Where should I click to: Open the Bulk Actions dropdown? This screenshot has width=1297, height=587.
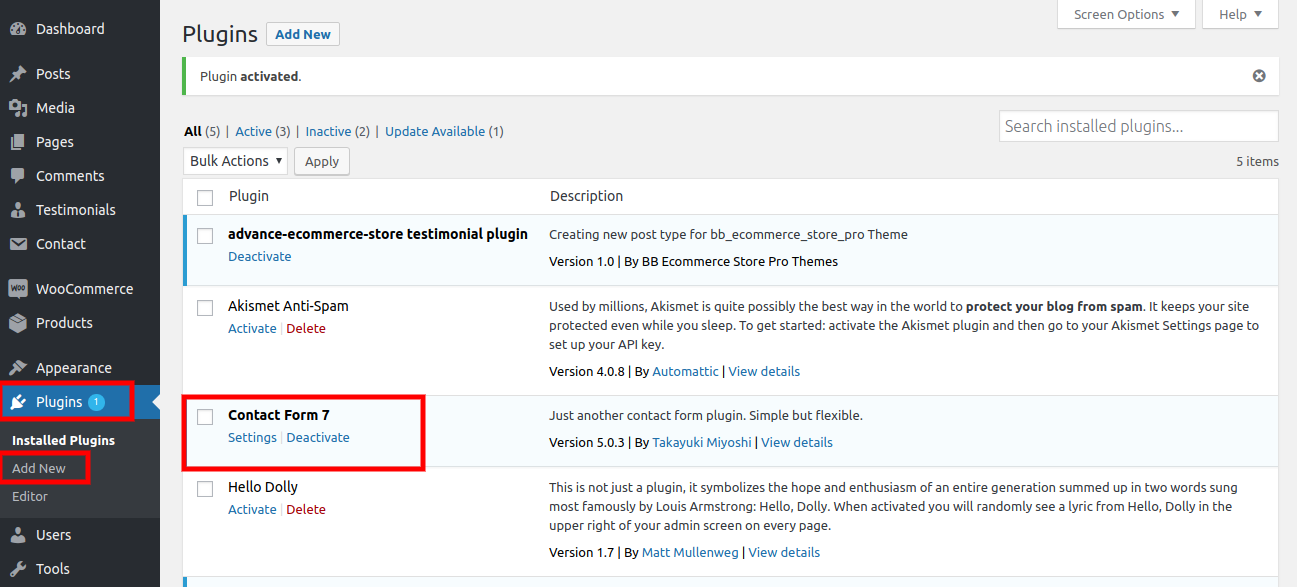pos(236,161)
